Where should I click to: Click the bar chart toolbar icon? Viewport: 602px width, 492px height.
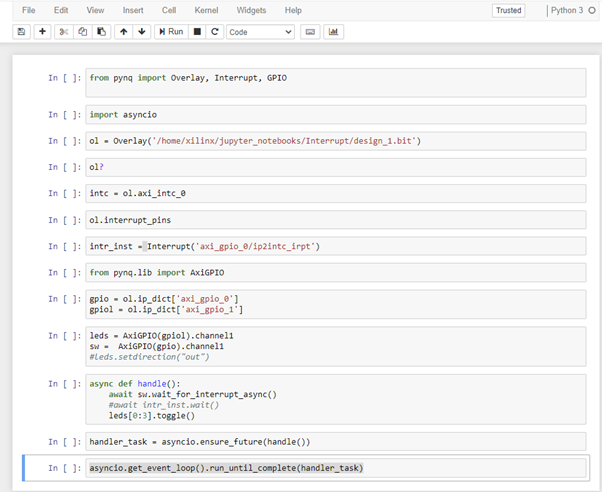tap(333, 32)
